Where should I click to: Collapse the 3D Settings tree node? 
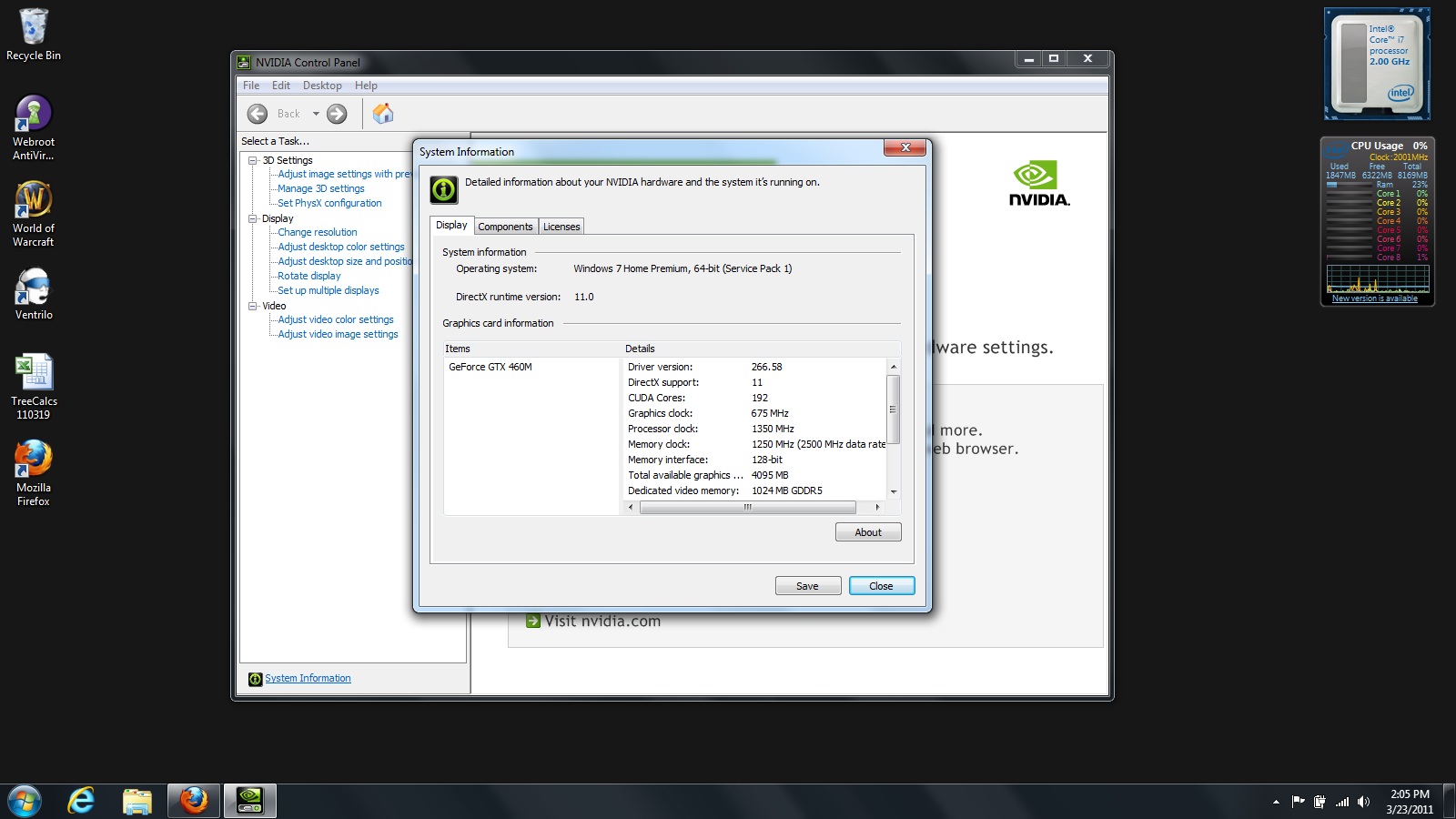click(253, 160)
